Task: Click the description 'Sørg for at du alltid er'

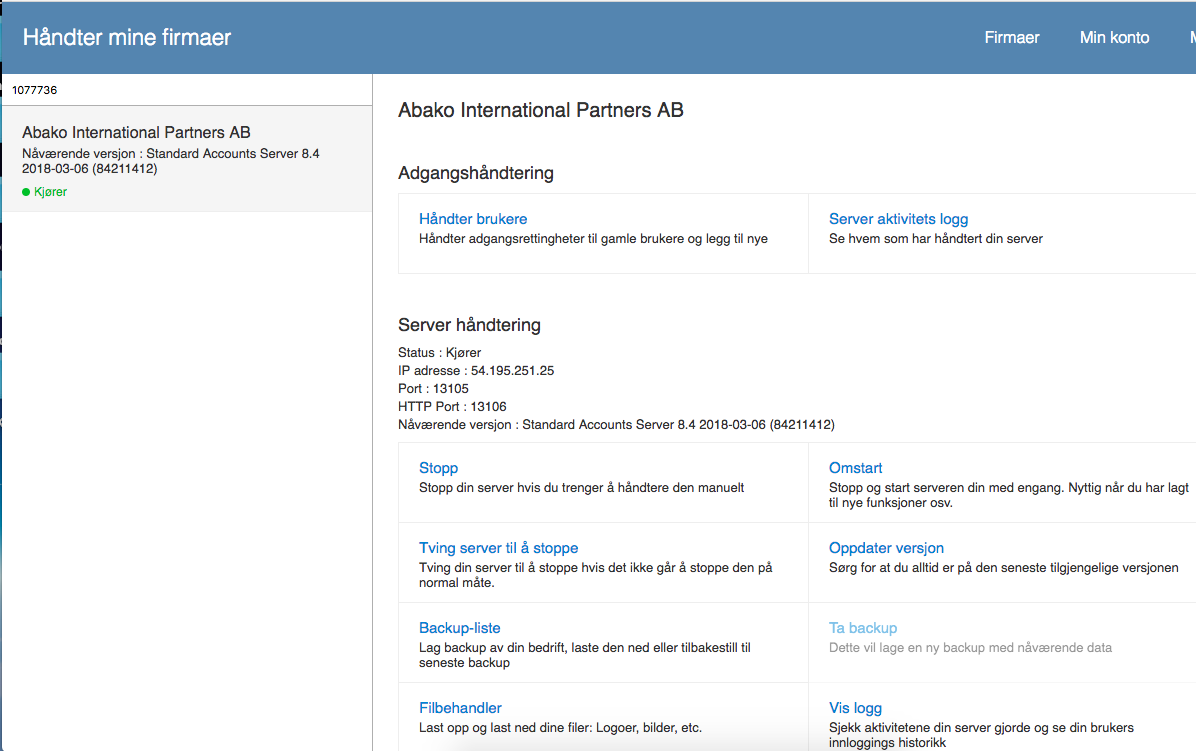Action: coord(1004,568)
